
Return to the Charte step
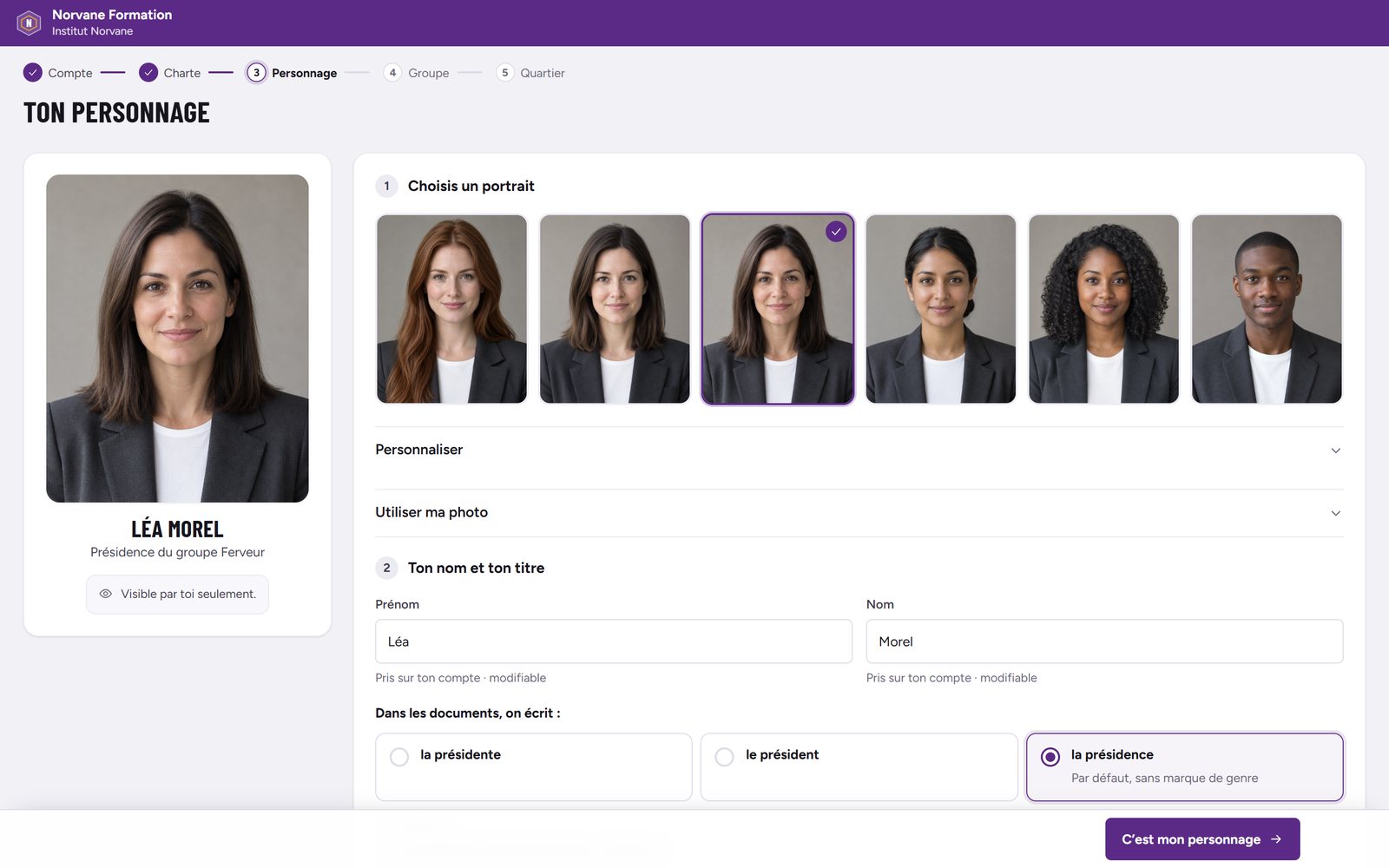click(x=170, y=73)
